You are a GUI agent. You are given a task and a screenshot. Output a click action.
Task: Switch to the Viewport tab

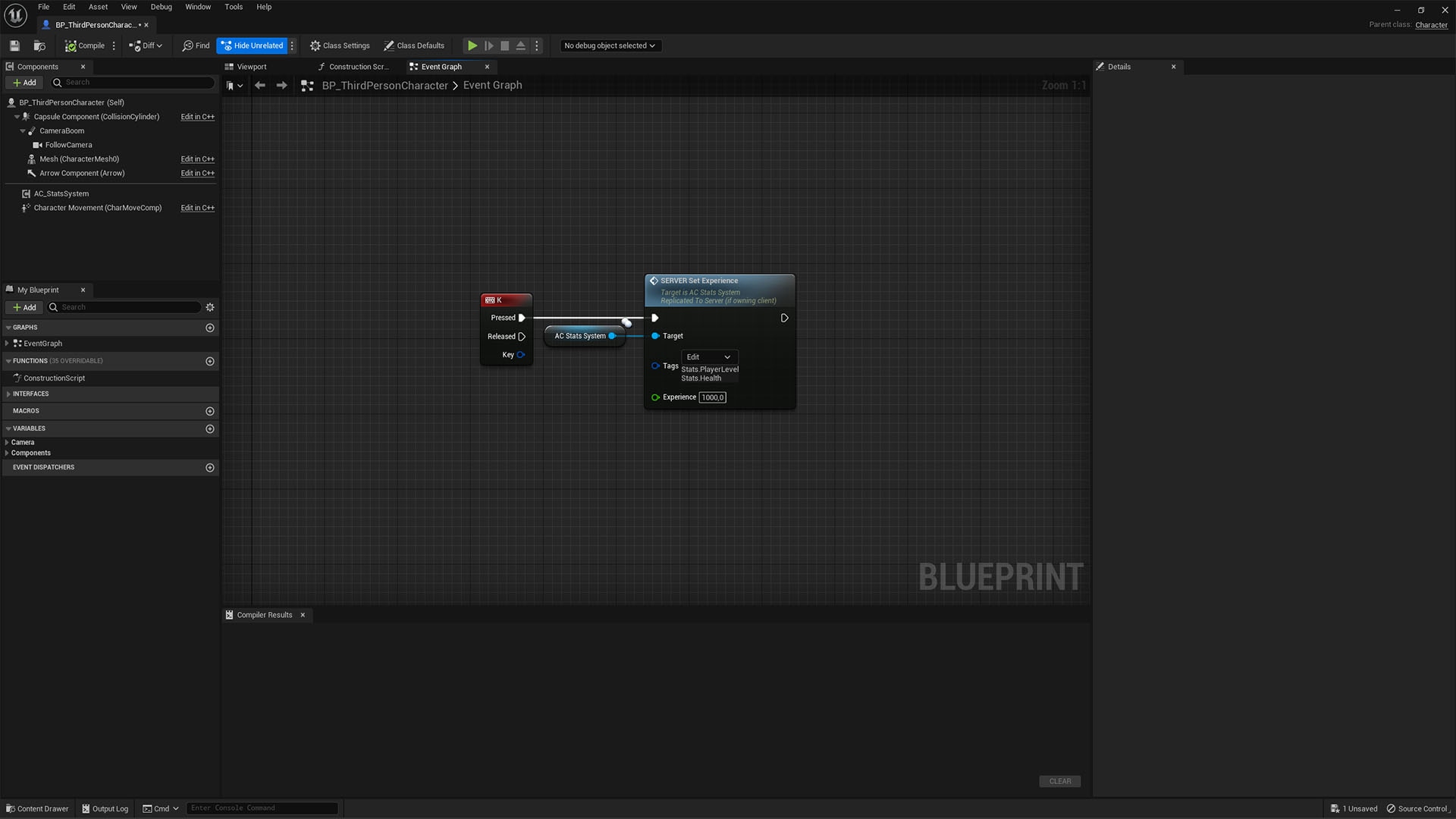point(252,67)
